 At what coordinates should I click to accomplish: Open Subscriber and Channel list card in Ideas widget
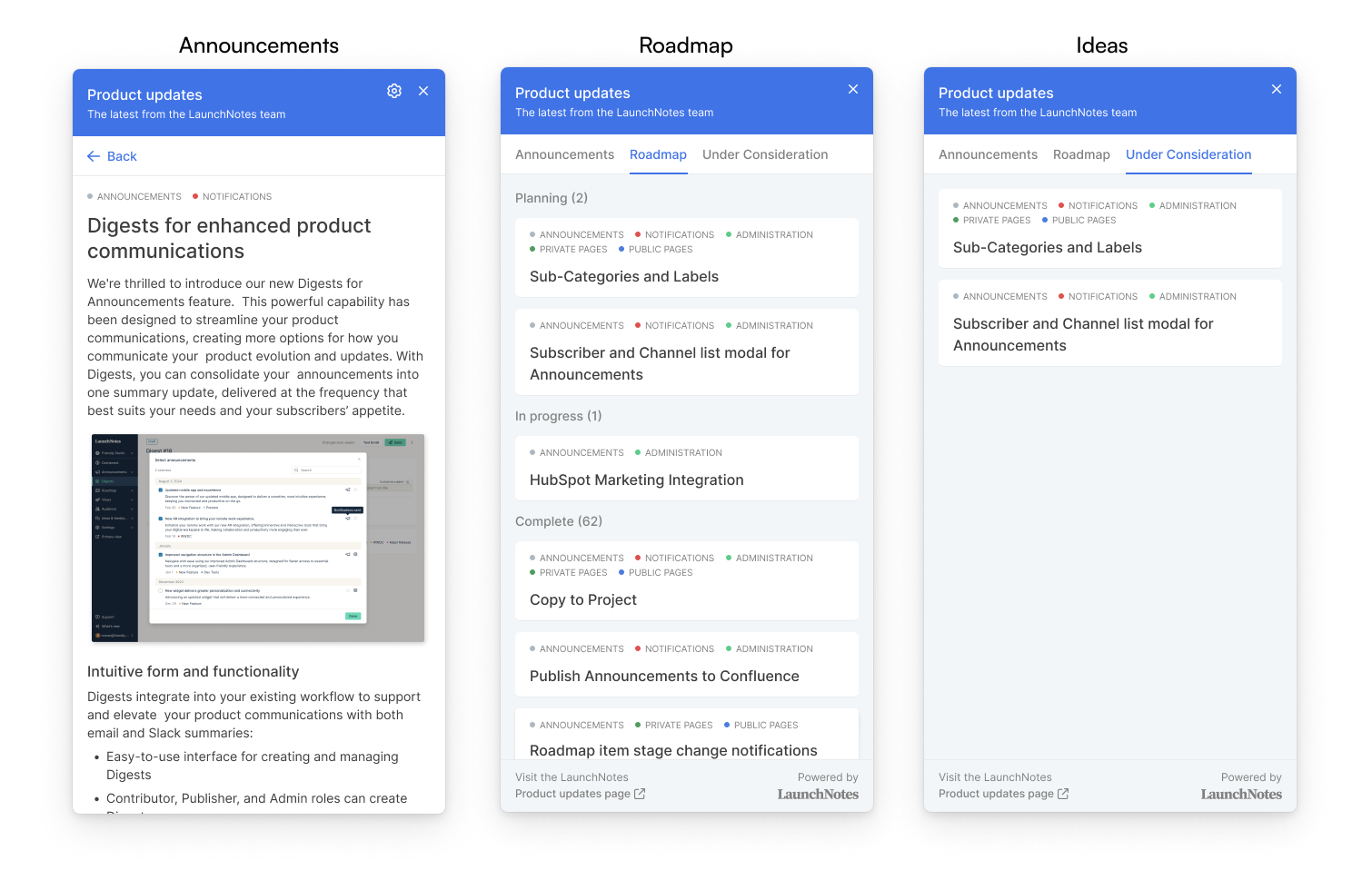[1110, 322]
